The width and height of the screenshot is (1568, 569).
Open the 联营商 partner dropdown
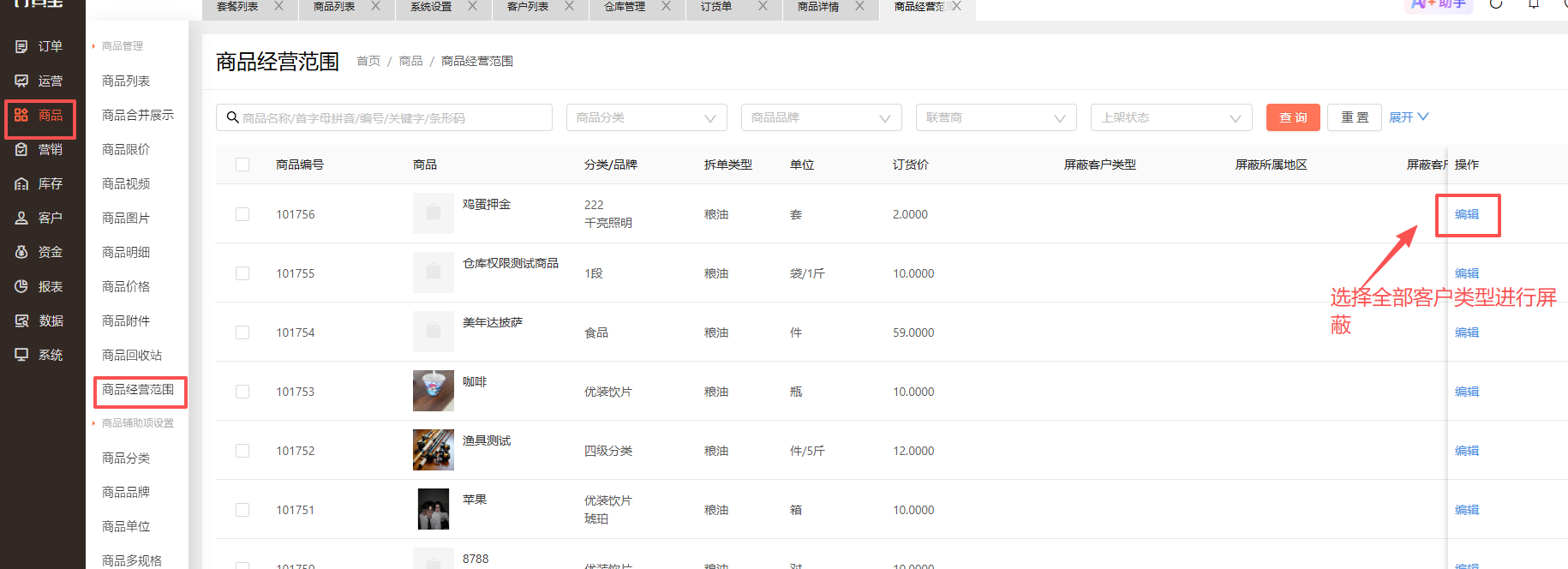click(996, 117)
